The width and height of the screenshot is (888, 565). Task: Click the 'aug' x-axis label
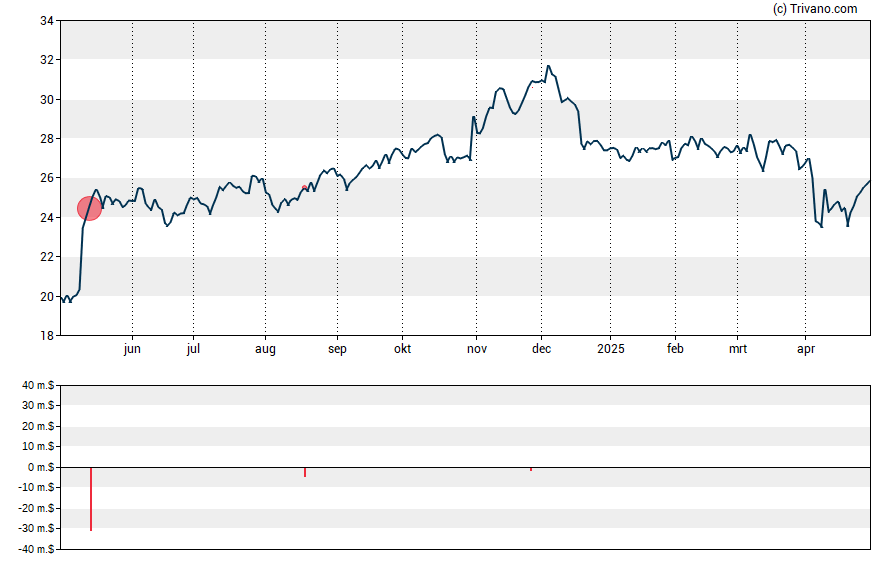click(265, 349)
